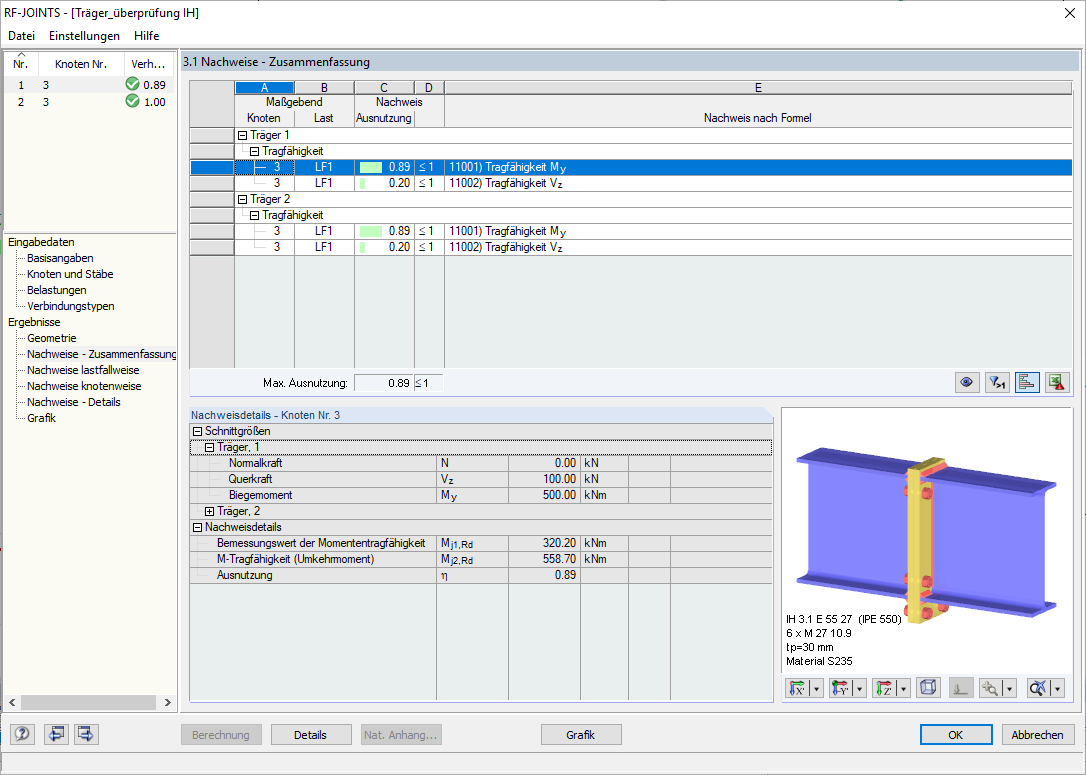Cancel zoom mode with crossed magnifier icon
This screenshot has height=775, width=1086.
pos(1038,688)
